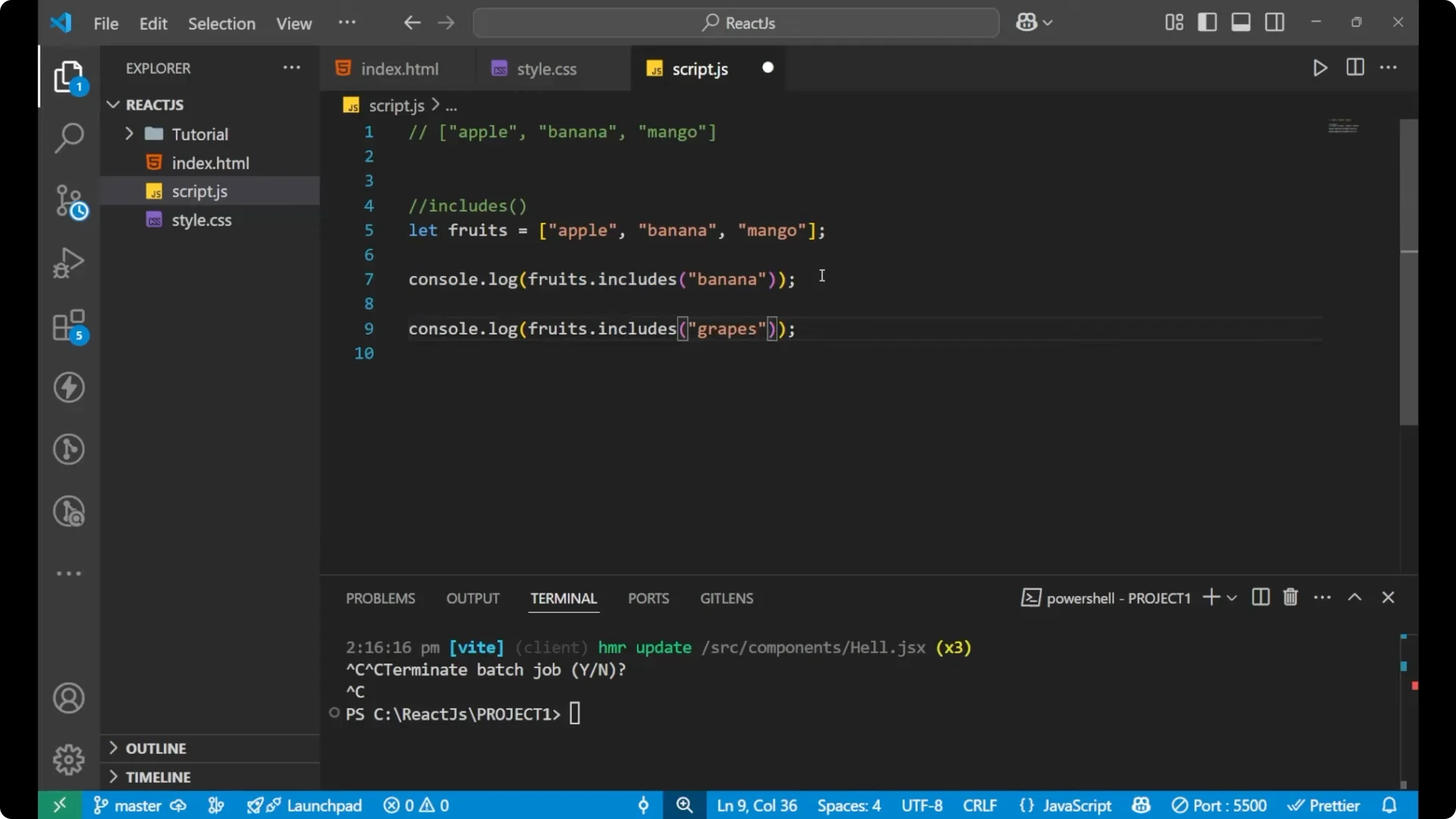The image size is (1456, 819).
Task: Select the Run and Debug icon
Action: [x=69, y=262]
